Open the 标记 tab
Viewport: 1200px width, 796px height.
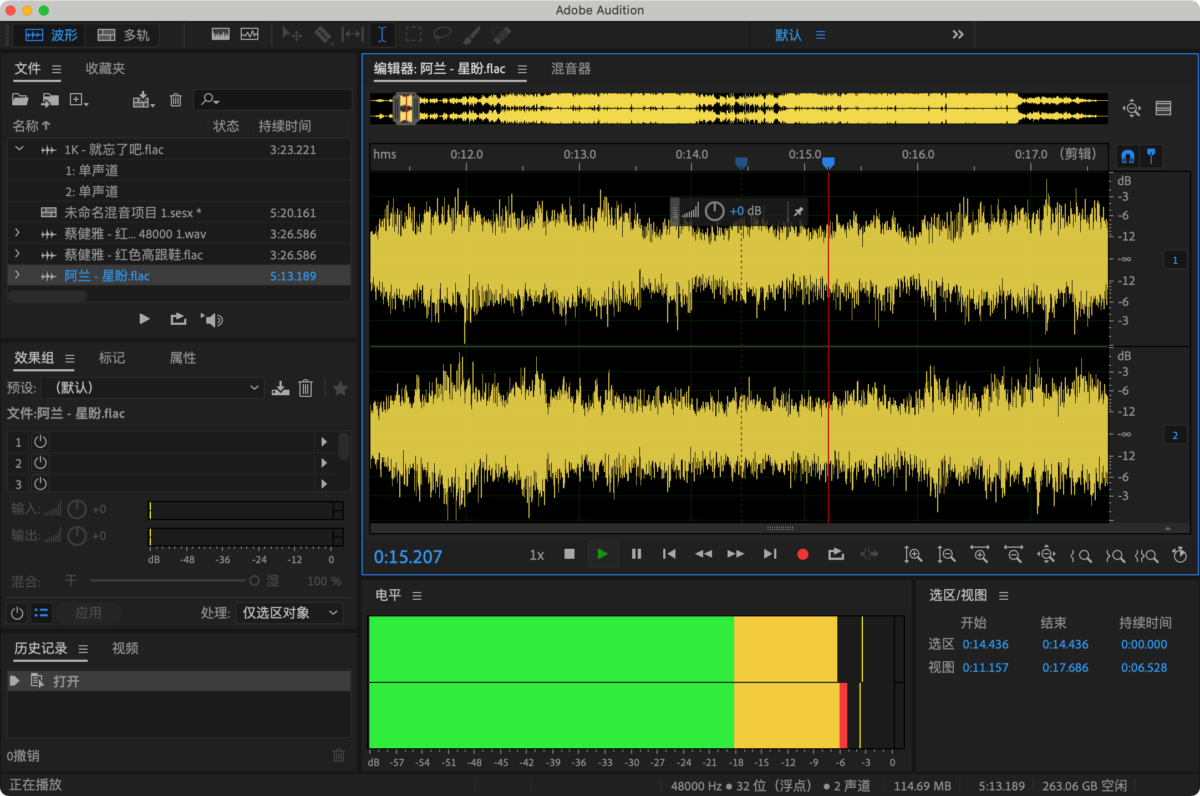[112, 358]
